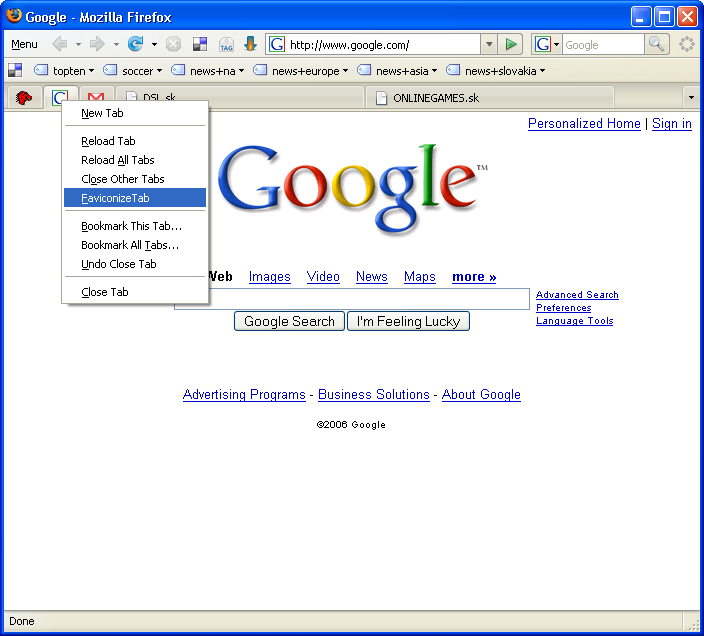Open the Menu button
704x636 pixels.
(x=24, y=44)
